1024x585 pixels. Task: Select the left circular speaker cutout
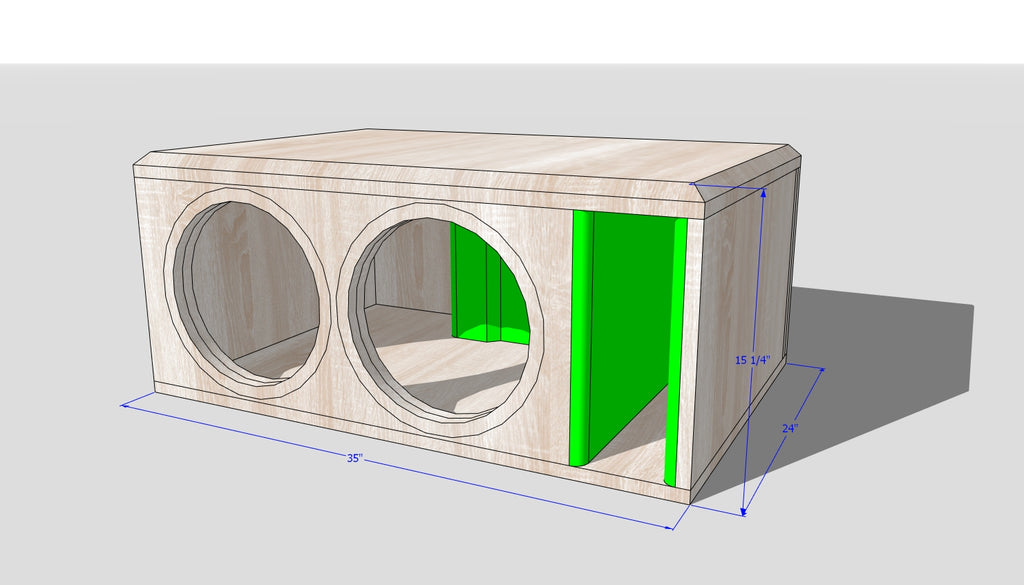(x=248, y=292)
